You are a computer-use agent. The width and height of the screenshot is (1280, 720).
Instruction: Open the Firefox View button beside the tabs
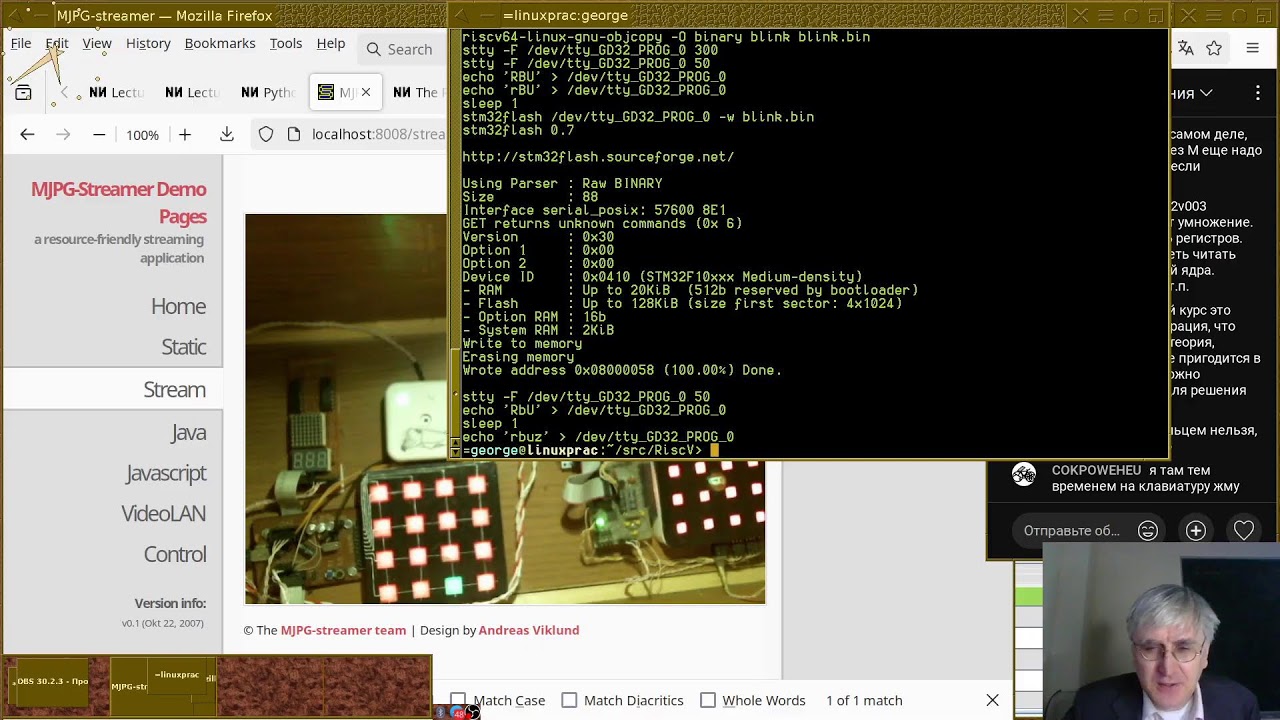coord(23,92)
